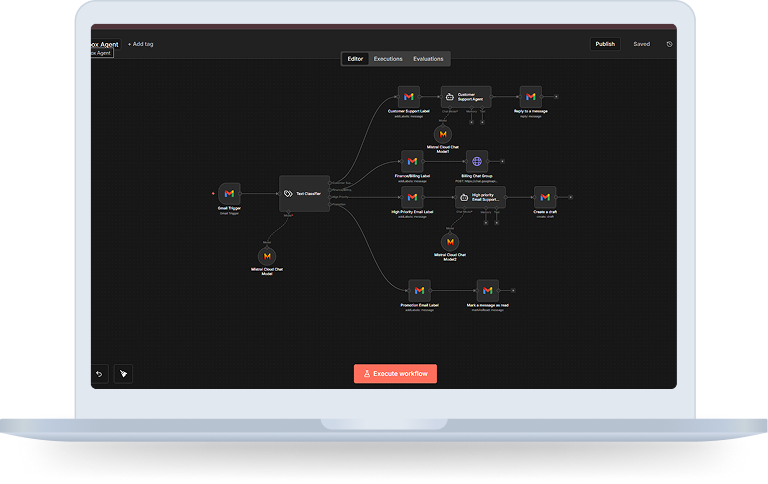Switch to the Evaluations tab
The width and height of the screenshot is (768, 484).
[428, 59]
